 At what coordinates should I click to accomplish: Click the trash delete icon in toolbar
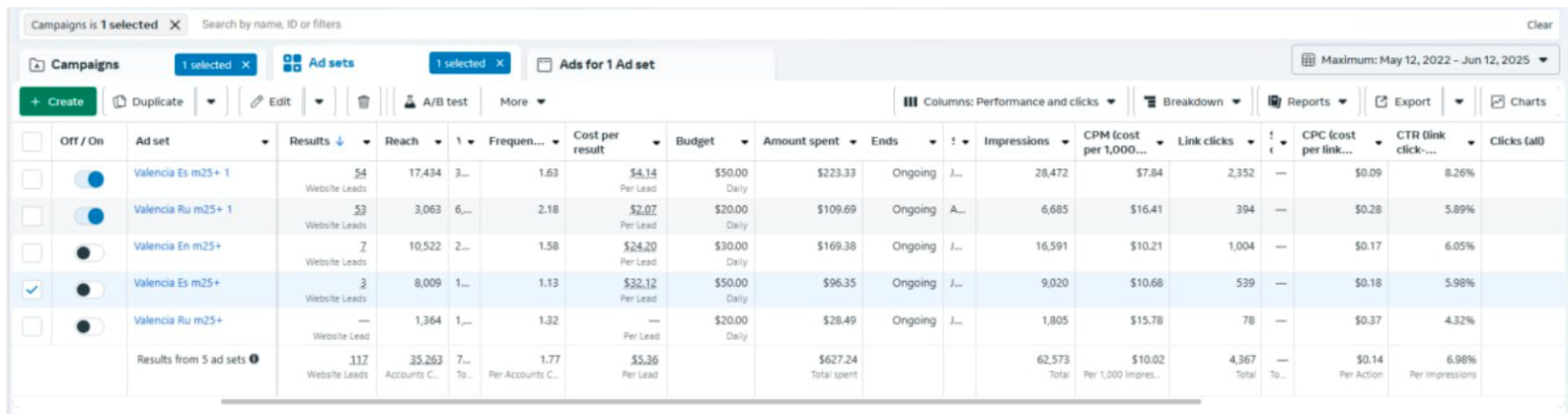click(x=363, y=102)
